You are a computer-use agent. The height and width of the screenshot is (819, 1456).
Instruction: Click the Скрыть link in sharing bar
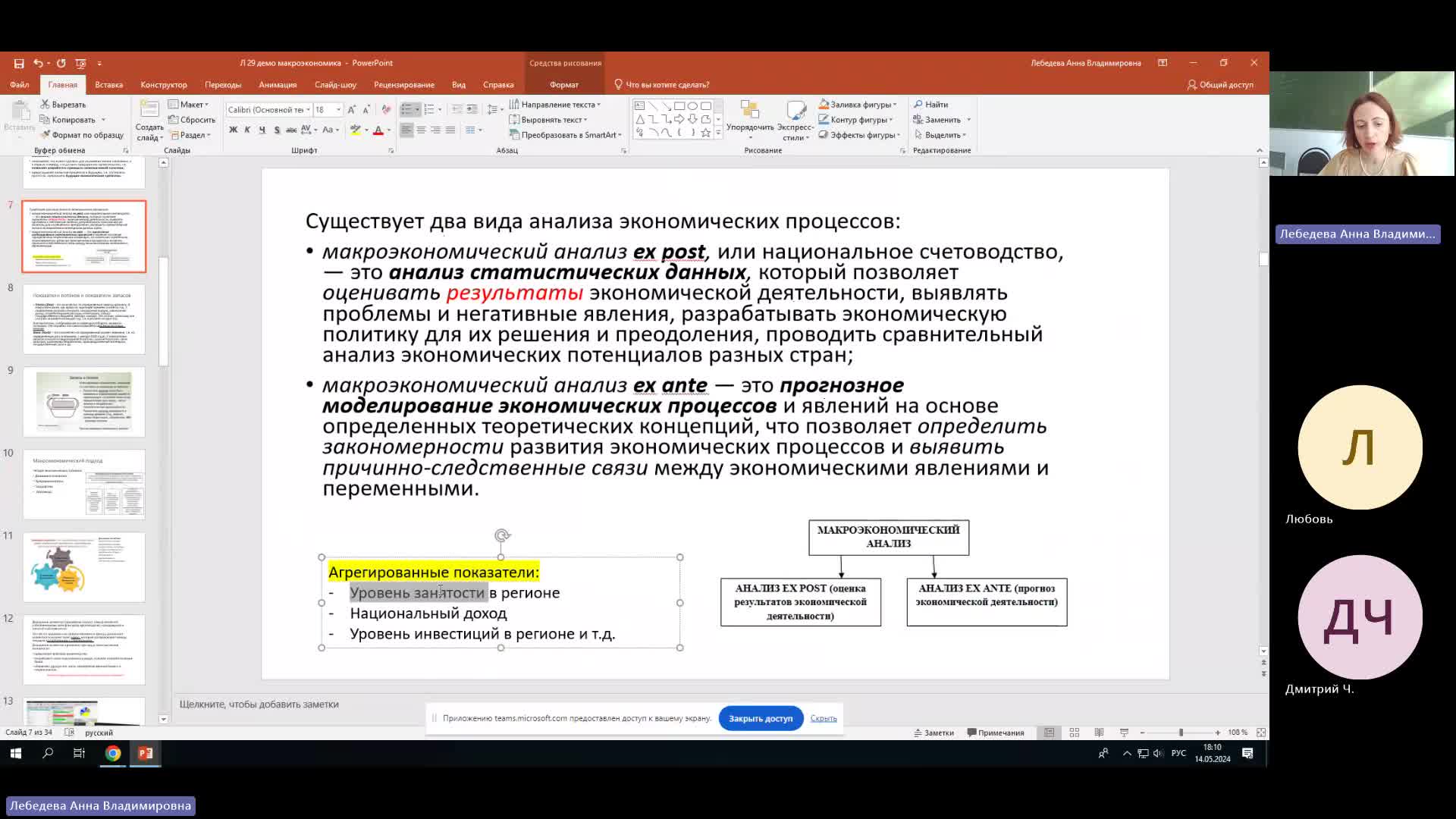(824, 718)
